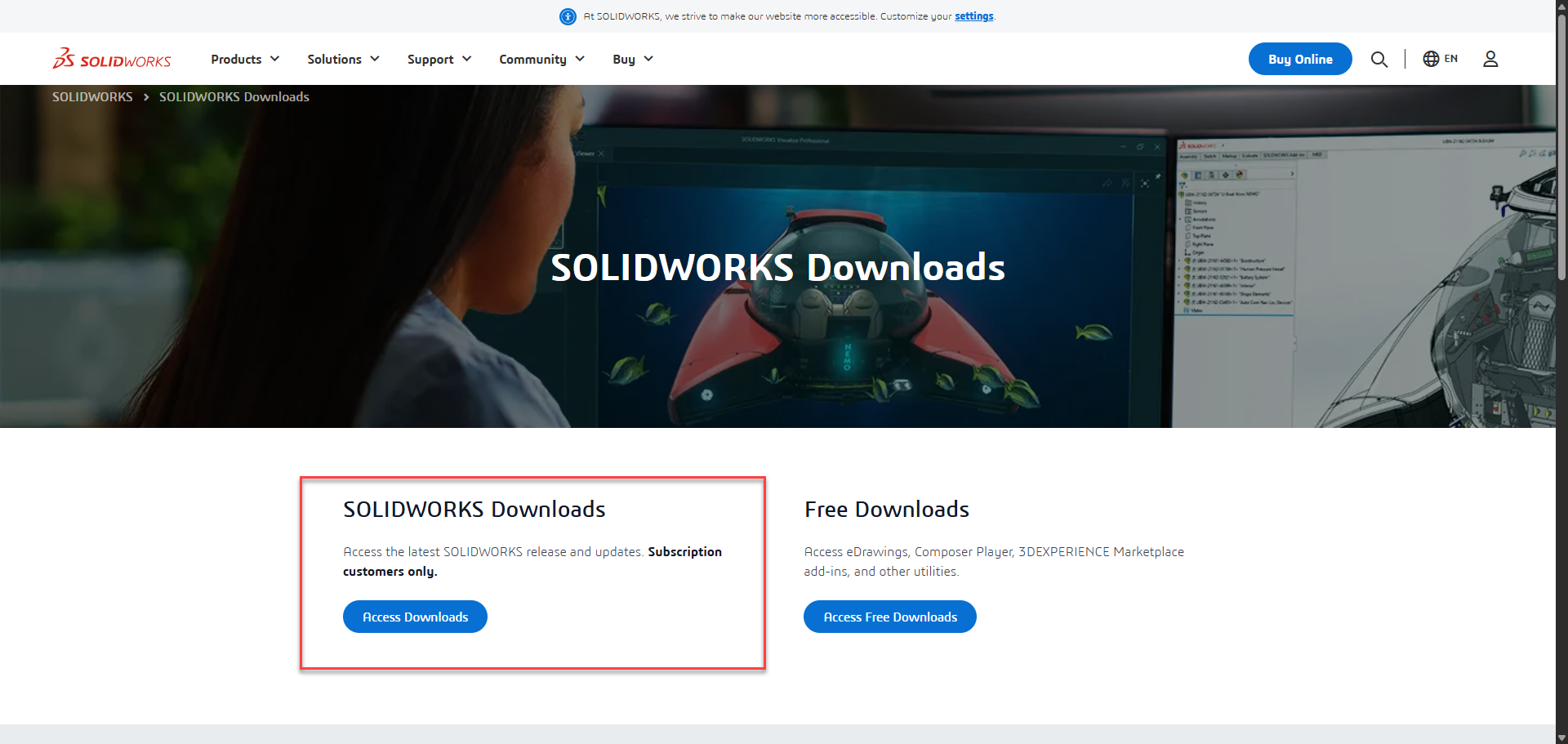Screen dimensions: 1568x744
Task: Click the Access Free Downloads button
Action: coord(889,617)
